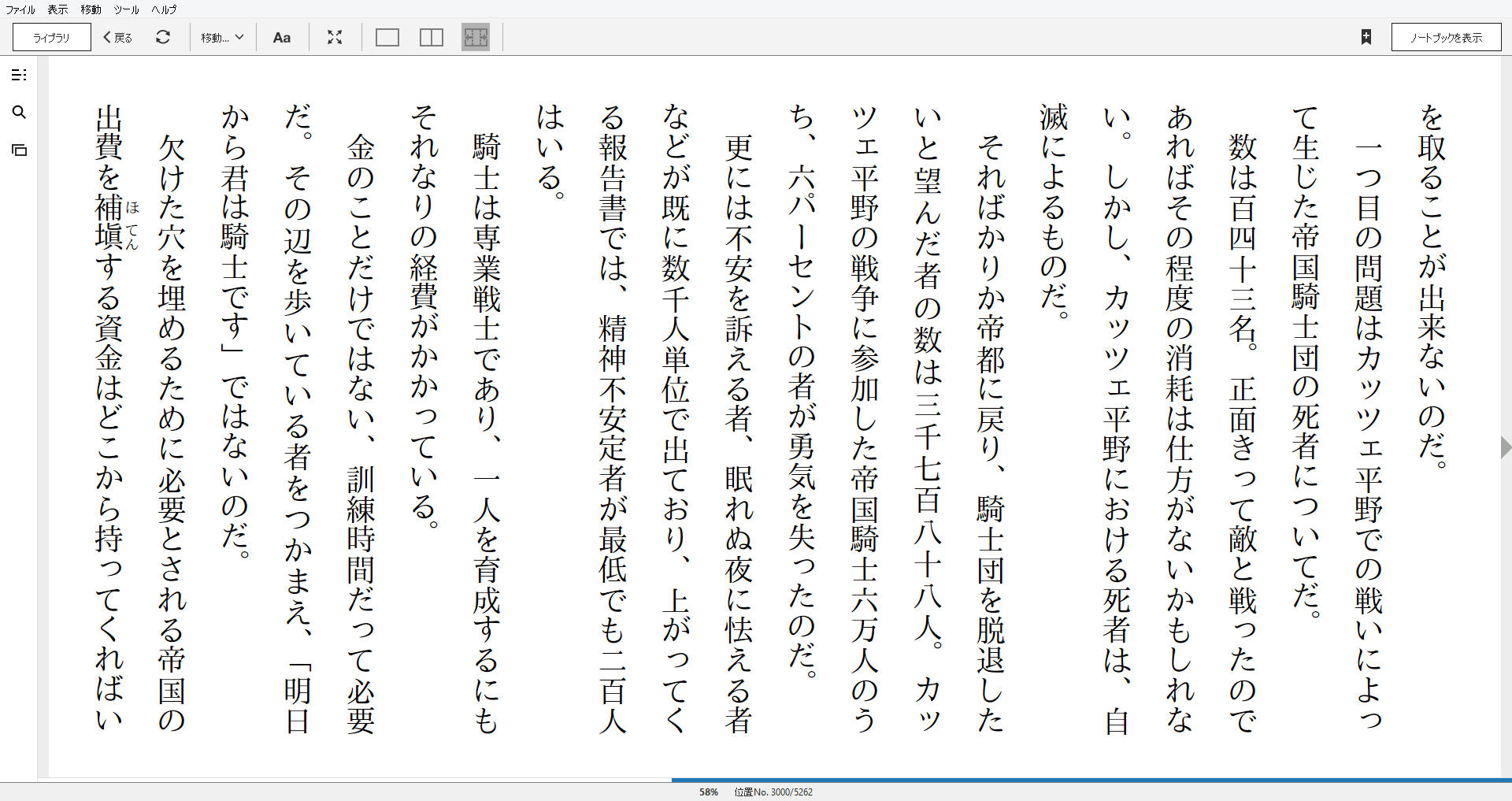1512x801 pixels.
Task: Click the line starting 騎士は専業戦士であり
Action: coord(487,432)
